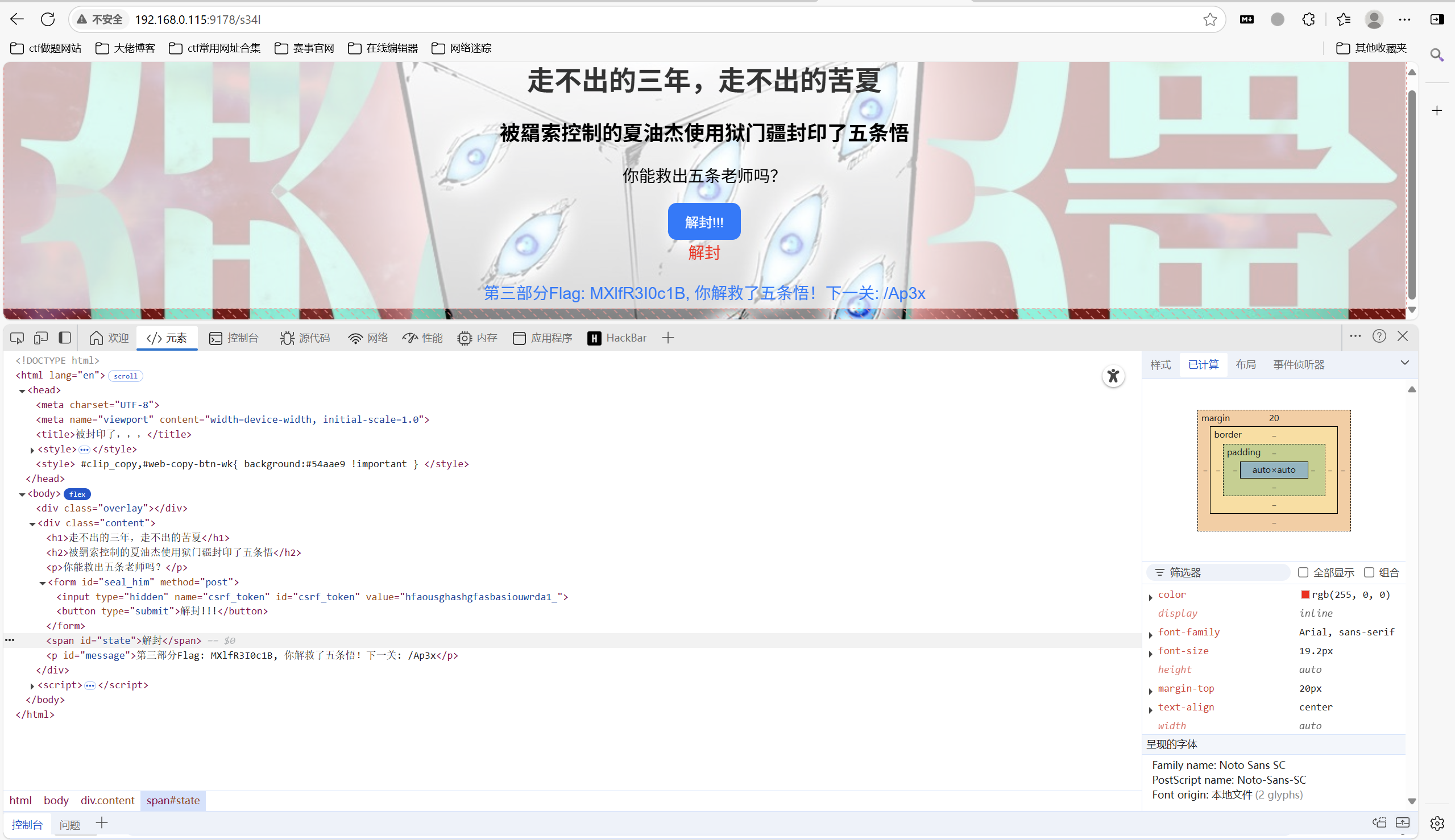Viewport: 1455px width, 840px height.
Task: Click the page vertical scrollbar thumb
Action: [x=1412, y=194]
